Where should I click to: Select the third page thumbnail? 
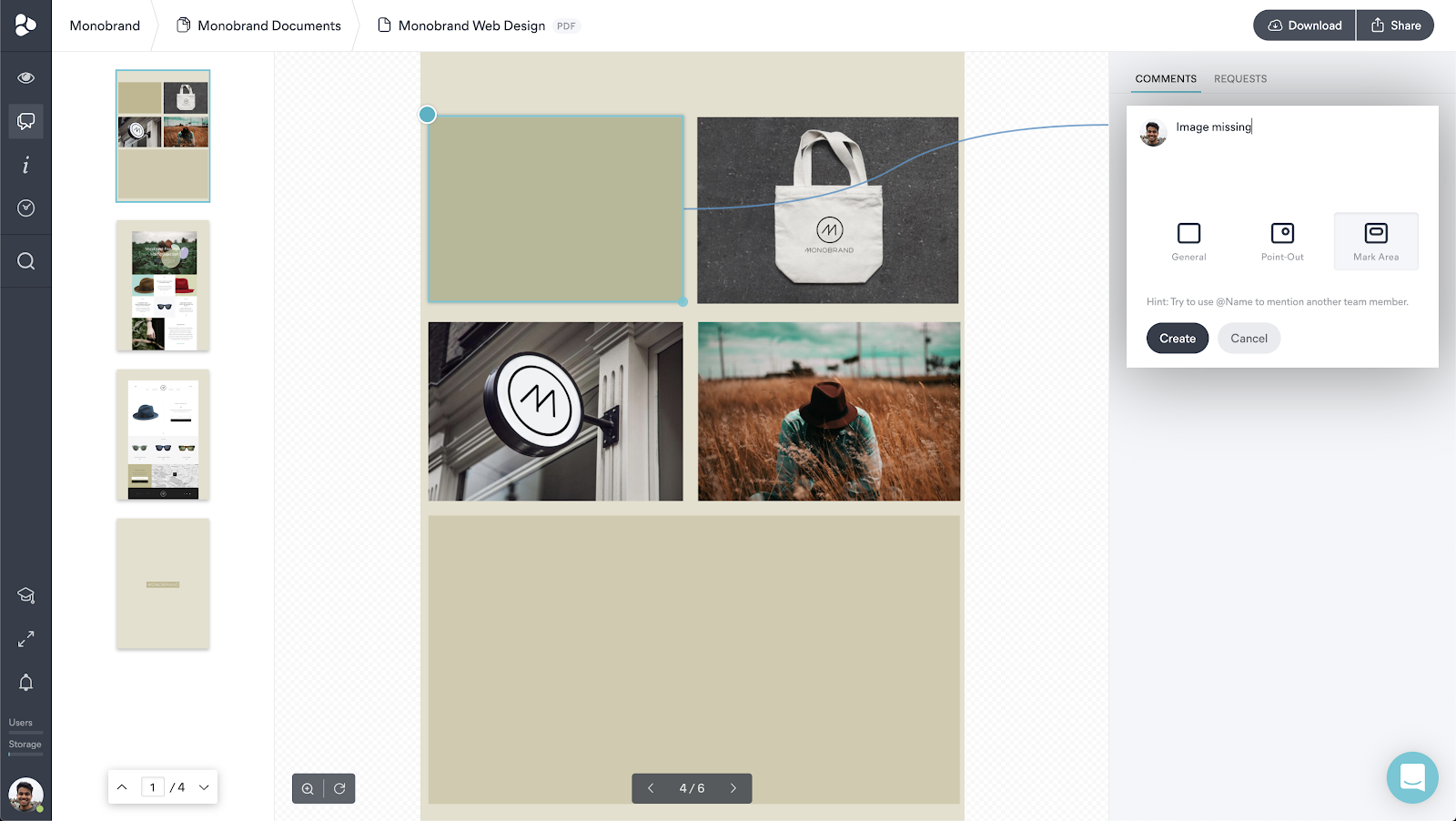pyautogui.click(x=163, y=435)
